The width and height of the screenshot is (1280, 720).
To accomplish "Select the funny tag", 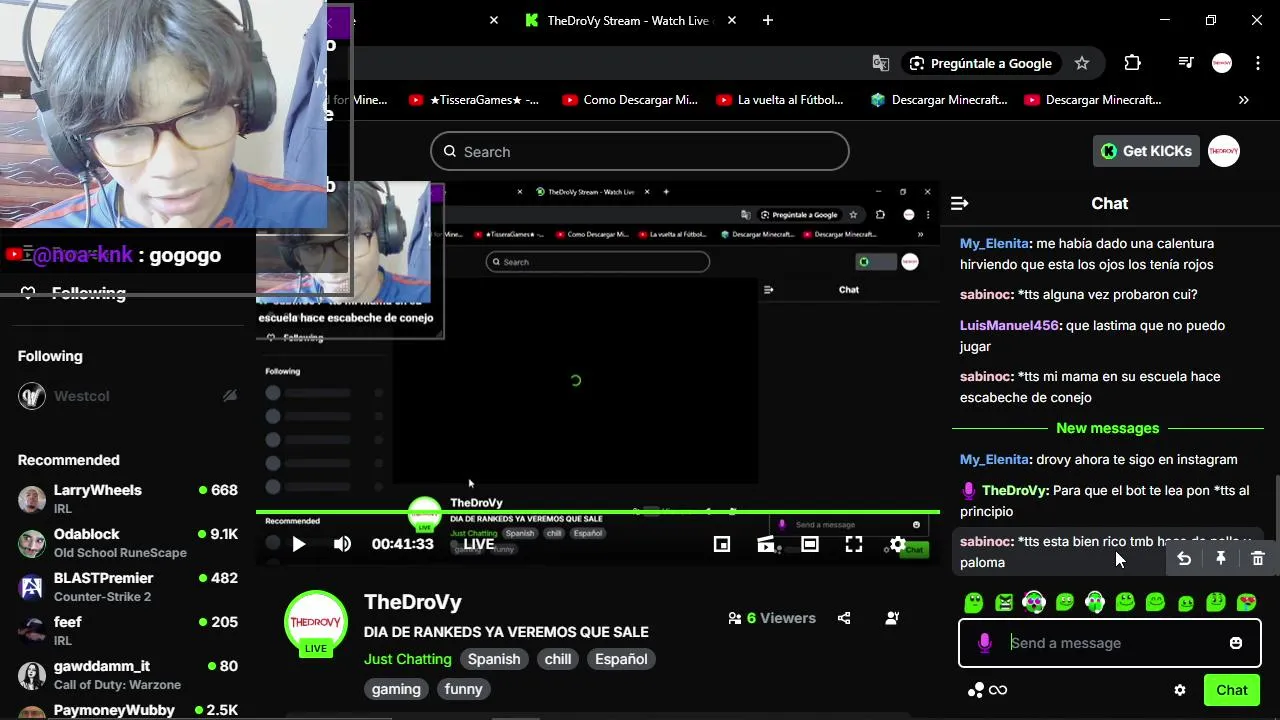I will pyautogui.click(x=463, y=689).
